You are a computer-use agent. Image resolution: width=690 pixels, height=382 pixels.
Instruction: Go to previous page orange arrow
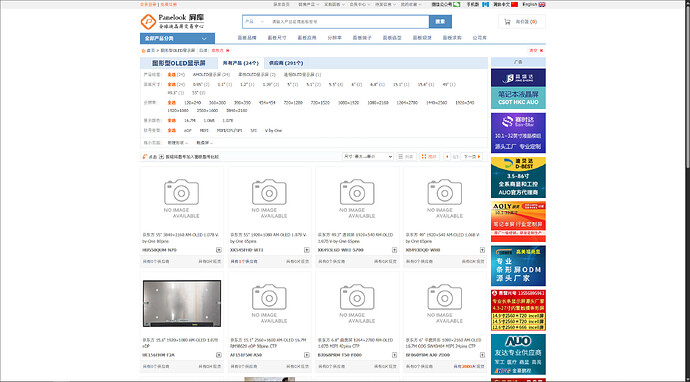(447, 157)
